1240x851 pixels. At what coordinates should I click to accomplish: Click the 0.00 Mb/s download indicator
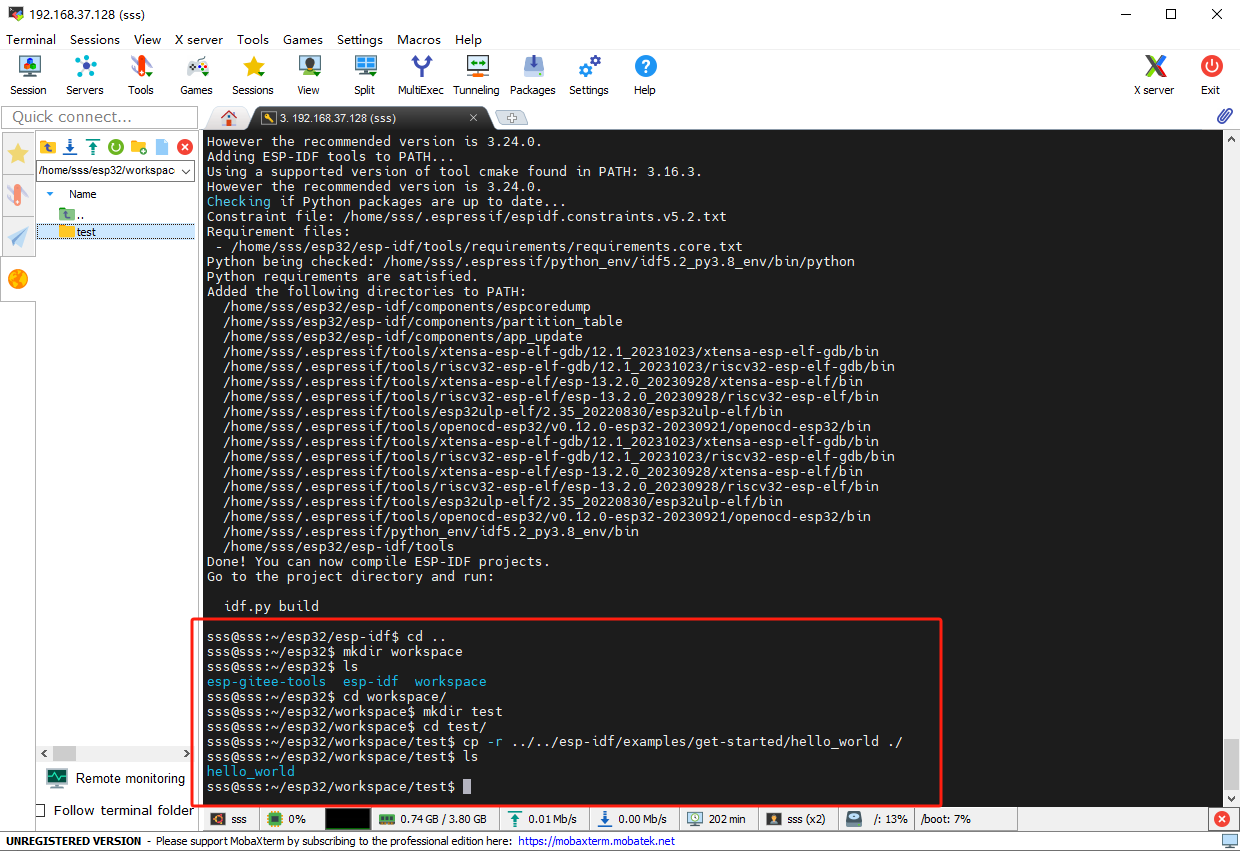[x=633, y=819]
